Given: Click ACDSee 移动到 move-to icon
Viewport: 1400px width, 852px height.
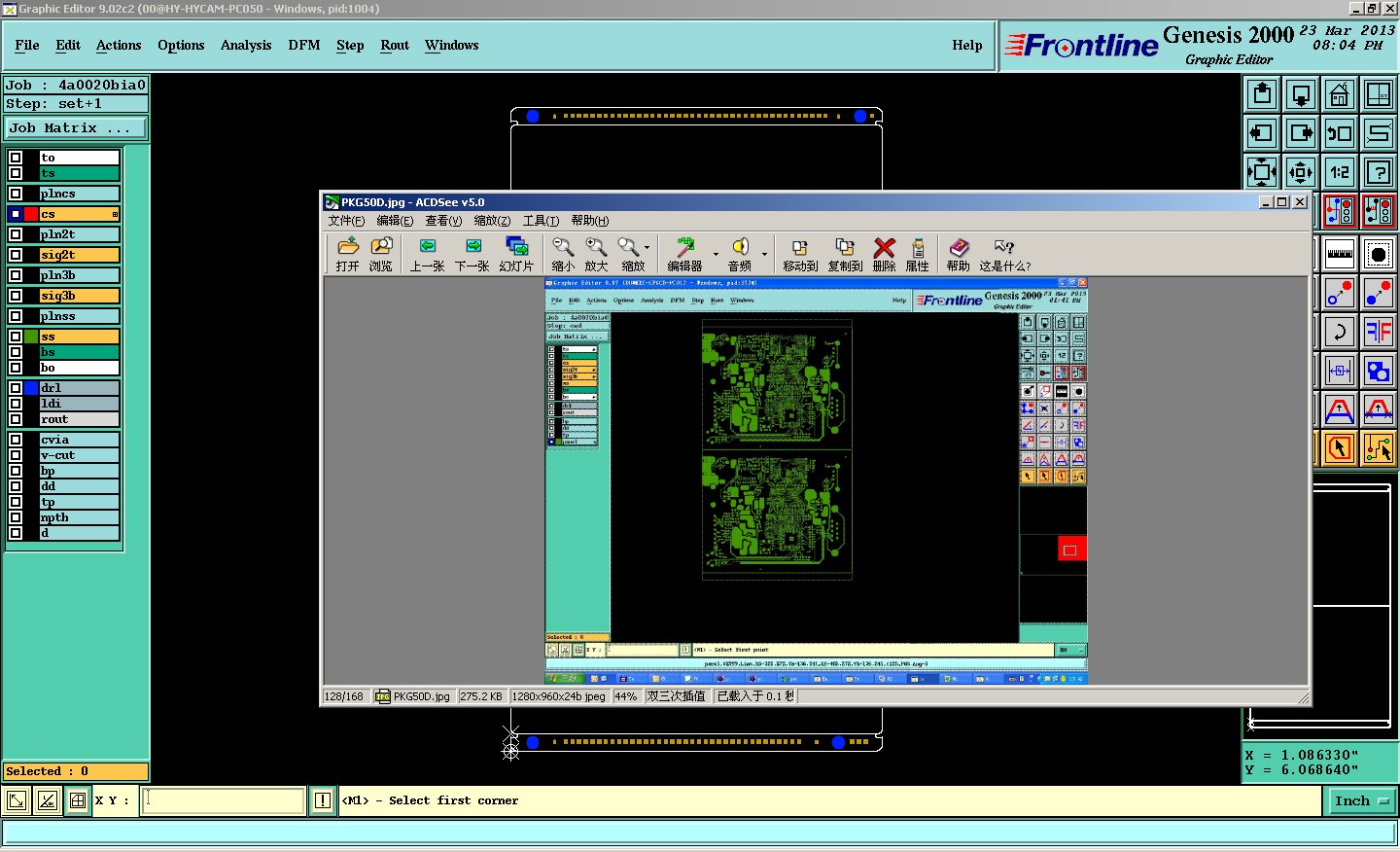Looking at the screenshot, I should pyautogui.click(x=800, y=254).
